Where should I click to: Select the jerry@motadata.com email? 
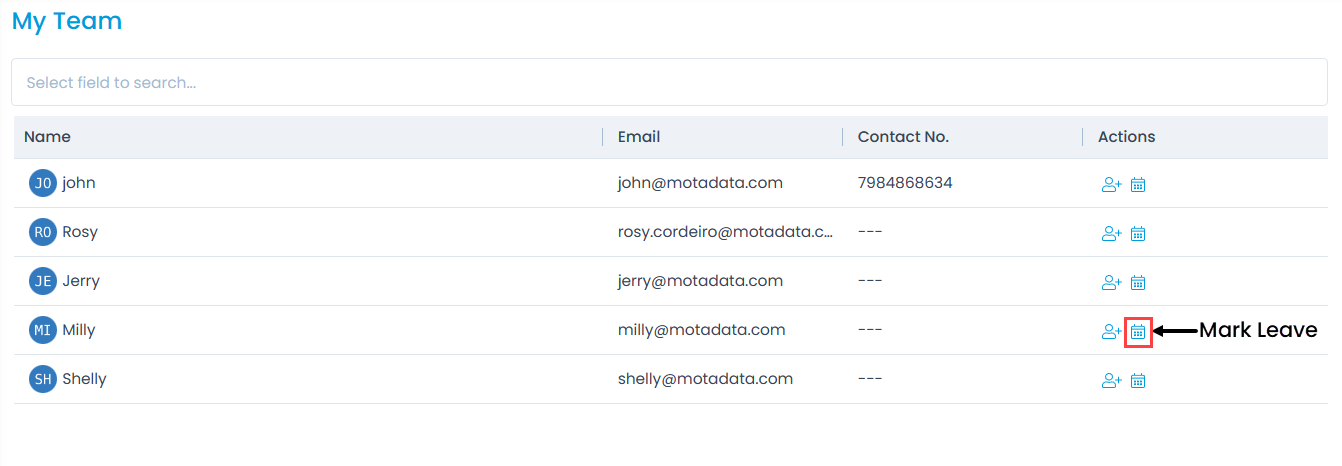click(x=700, y=281)
